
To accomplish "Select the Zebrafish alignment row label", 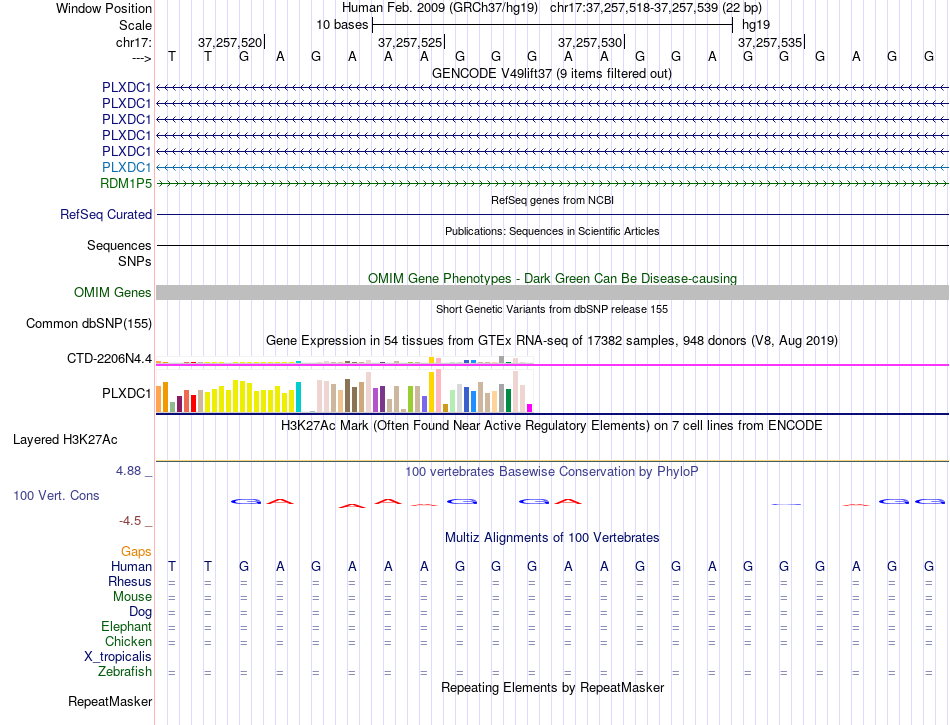I will coord(125,672).
